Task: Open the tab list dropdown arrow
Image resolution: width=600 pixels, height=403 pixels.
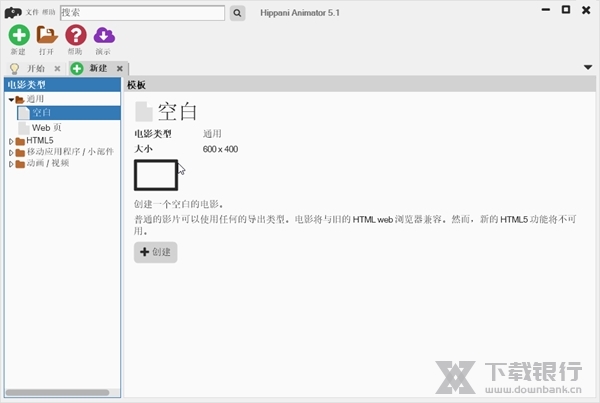Action: (x=588, y=67)
